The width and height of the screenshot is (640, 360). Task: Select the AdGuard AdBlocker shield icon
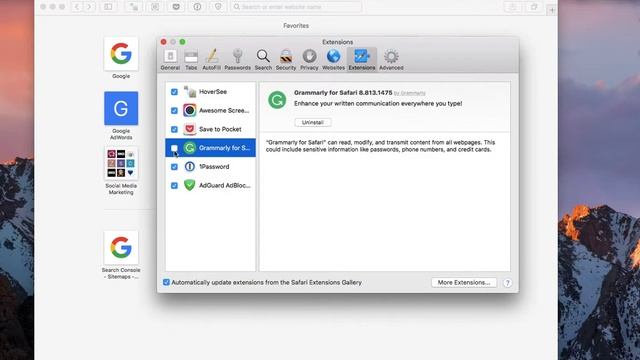pos(189,185)
